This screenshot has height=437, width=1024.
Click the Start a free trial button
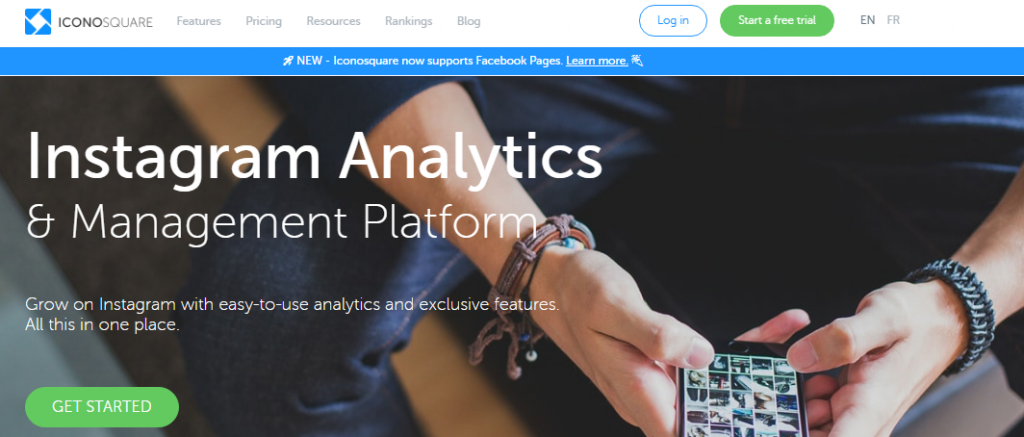tap(777, 20)
